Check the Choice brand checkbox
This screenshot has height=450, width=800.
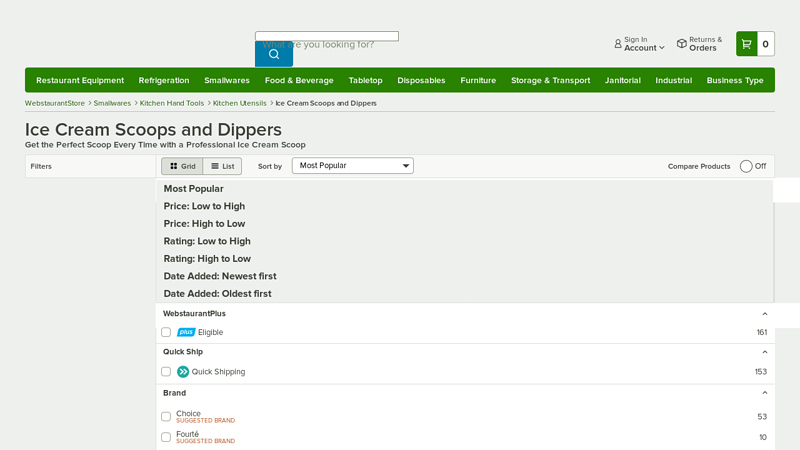point(166,417)
